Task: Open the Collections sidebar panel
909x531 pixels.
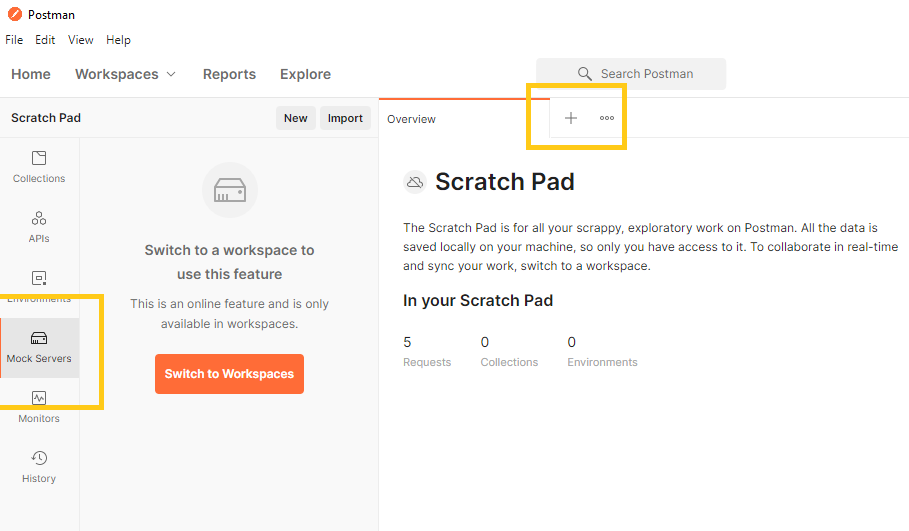Action: [39, 167]
